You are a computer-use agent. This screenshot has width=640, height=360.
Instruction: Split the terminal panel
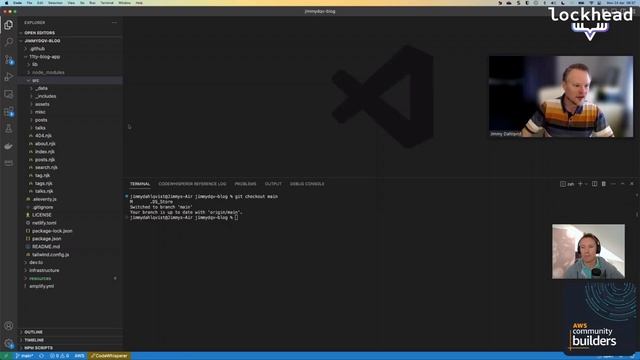click(595, 184)
